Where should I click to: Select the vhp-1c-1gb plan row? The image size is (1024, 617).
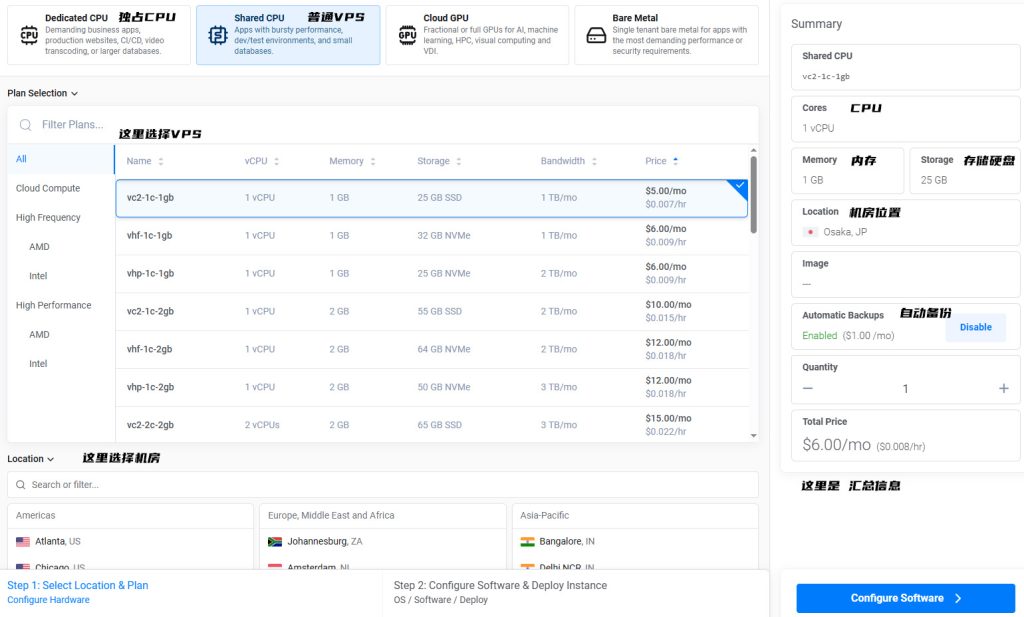[x=432, y=274]
